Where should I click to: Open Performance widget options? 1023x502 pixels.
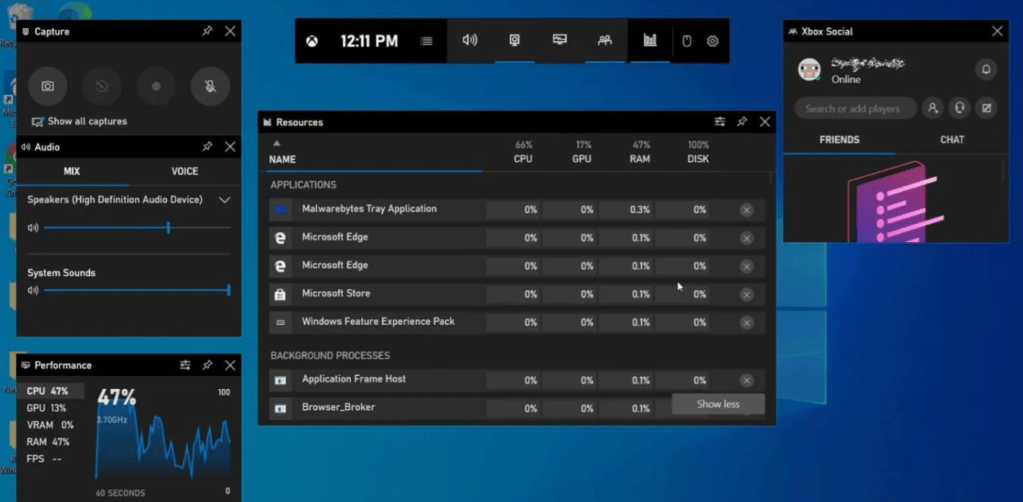pyautogui.click(x=185, y=366)
